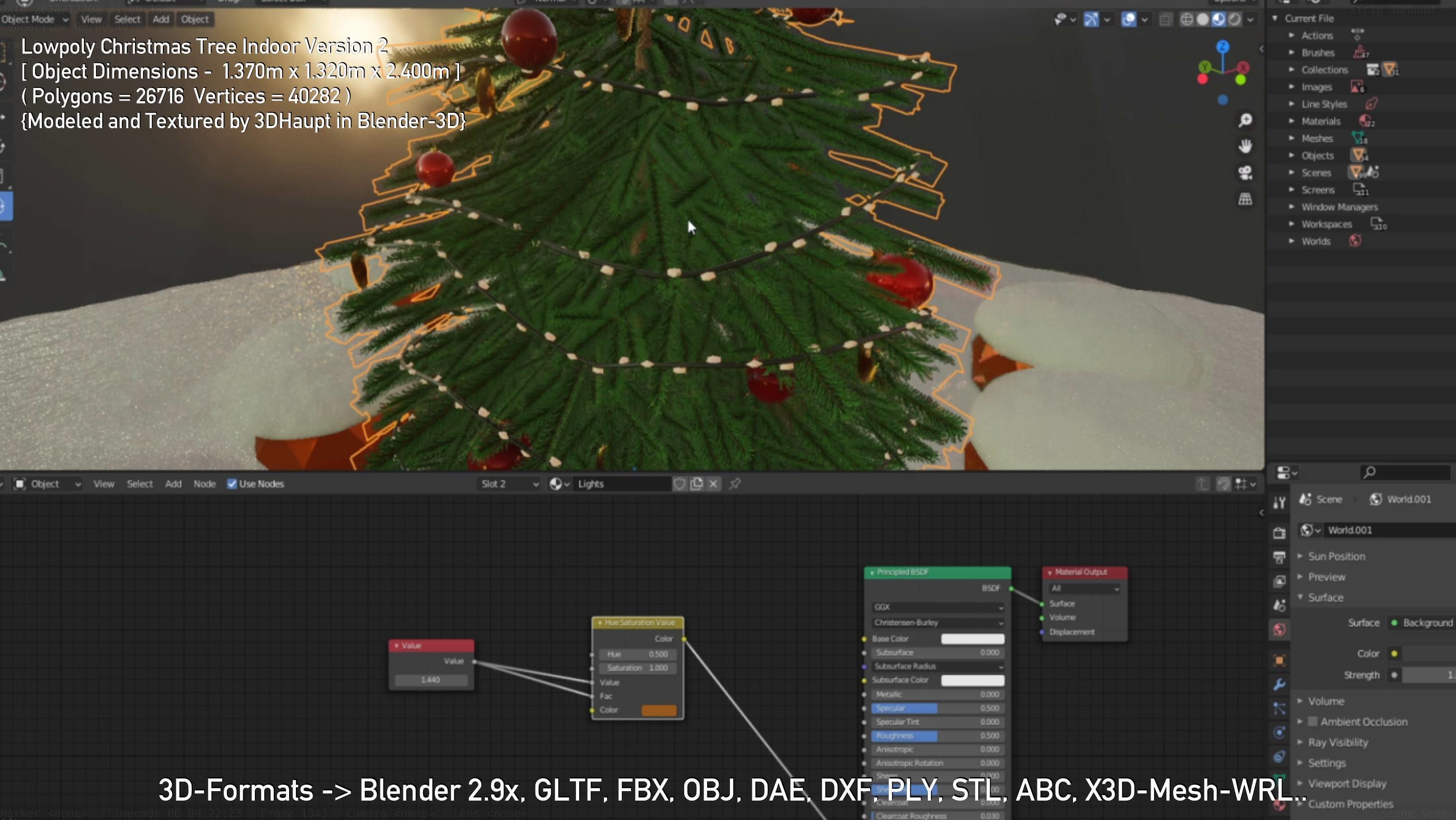Click the orange Color swatch in Hue Saturation node
The width and height of the screenshot is (1456, 820).
pos(659,710)
